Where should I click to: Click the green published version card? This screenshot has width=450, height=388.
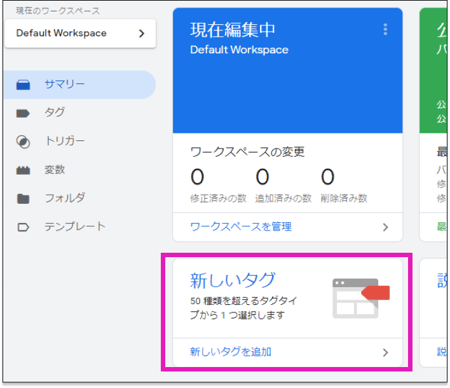point(433,71)
